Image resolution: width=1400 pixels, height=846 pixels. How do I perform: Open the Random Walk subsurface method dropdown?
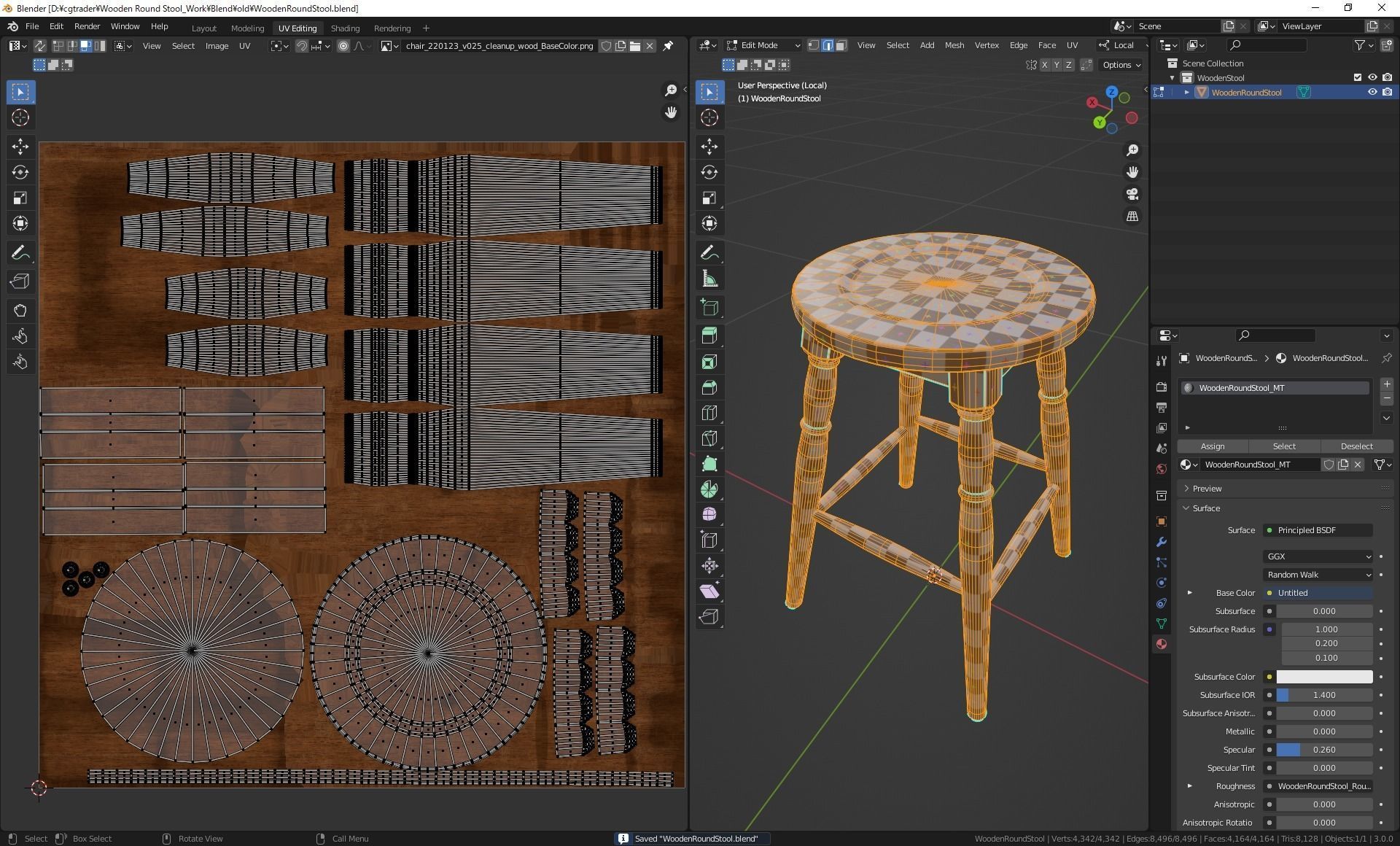click(x=1318, y=575)
